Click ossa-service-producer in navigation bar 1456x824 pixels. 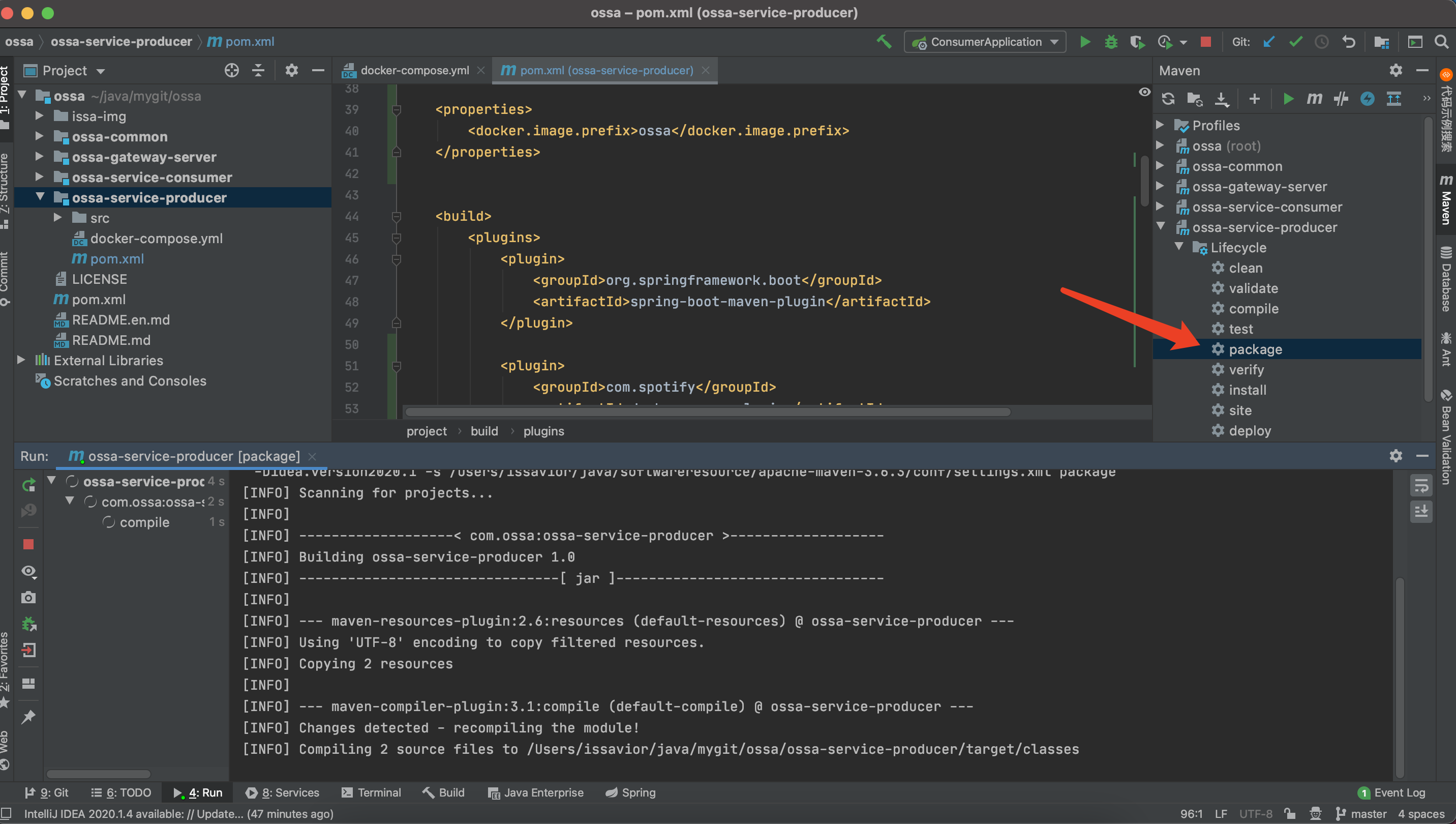tap(122, 41)
